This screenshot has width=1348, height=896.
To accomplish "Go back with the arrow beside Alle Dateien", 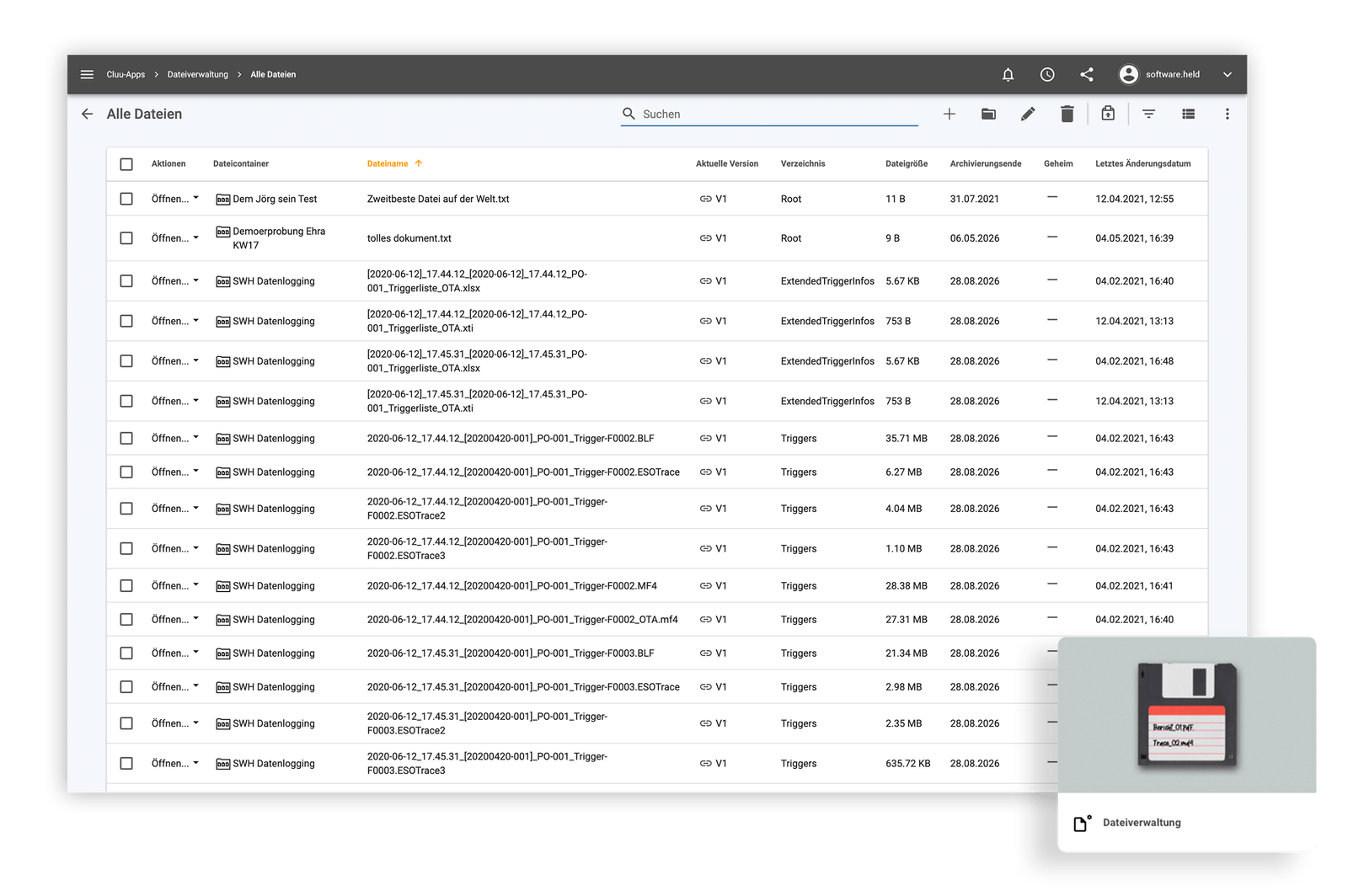I will (x=87, y=114).
